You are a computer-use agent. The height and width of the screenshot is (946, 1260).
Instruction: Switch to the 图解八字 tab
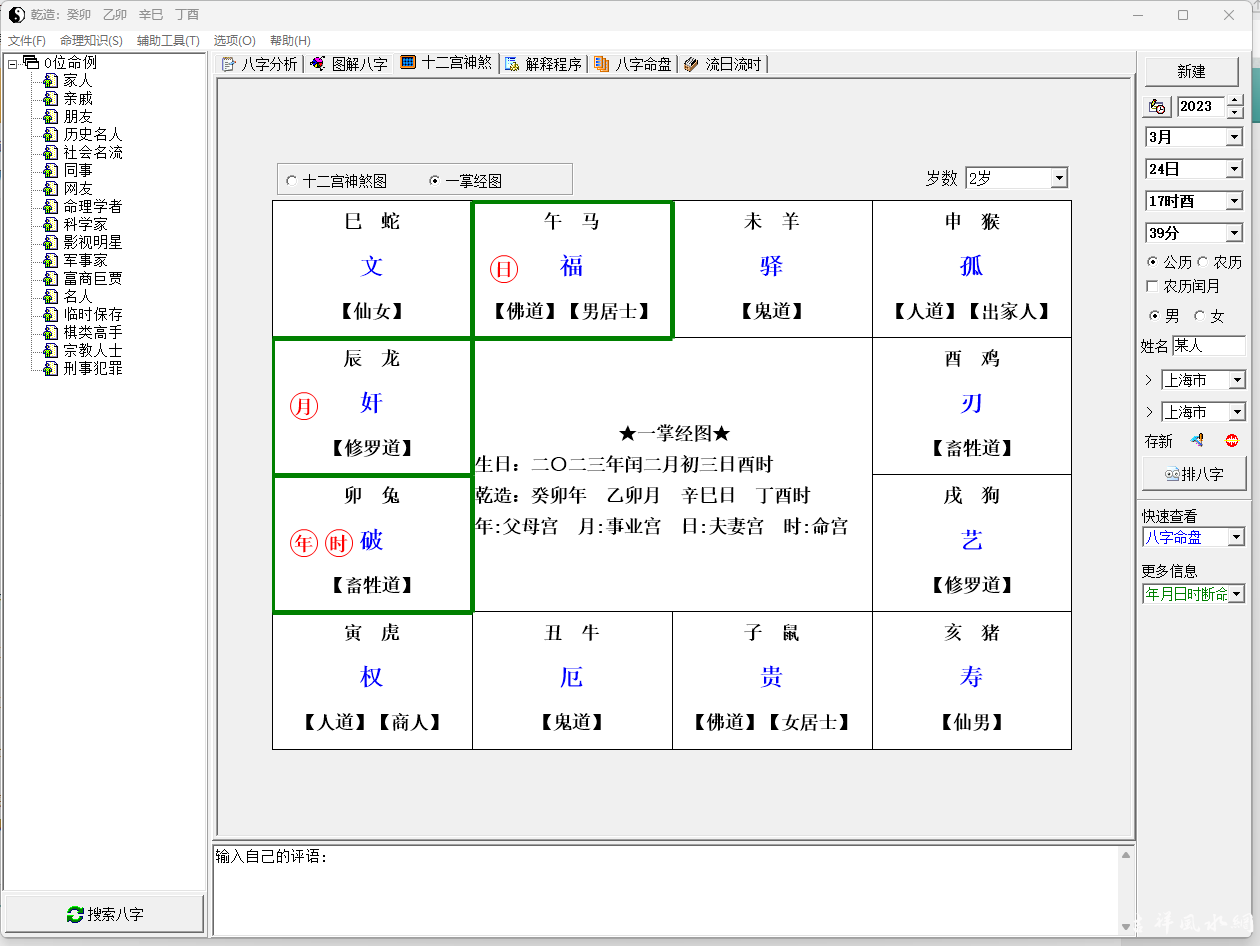point(350,64)
